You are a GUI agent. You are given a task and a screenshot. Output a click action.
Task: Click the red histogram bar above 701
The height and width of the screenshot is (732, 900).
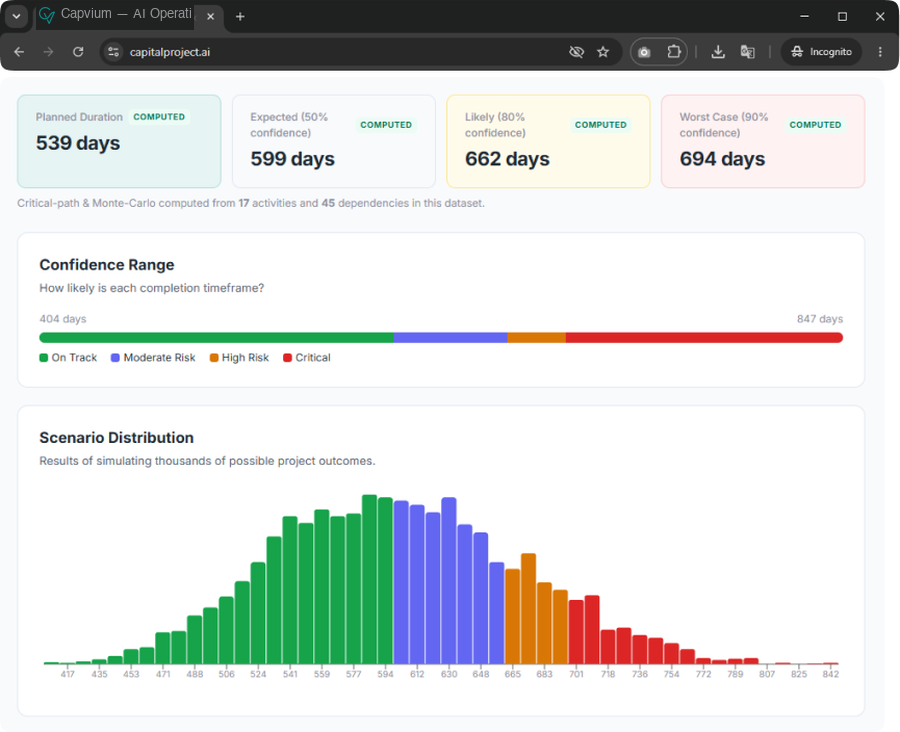point(576,632)
